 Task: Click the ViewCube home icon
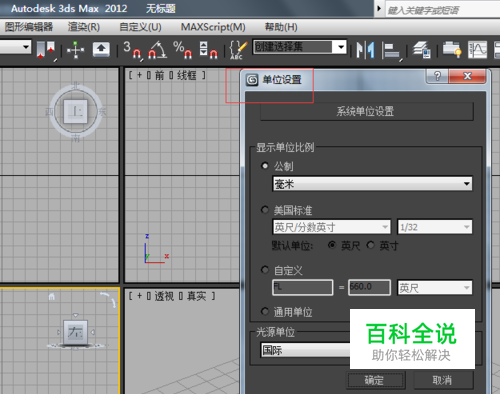click(51, 296)
